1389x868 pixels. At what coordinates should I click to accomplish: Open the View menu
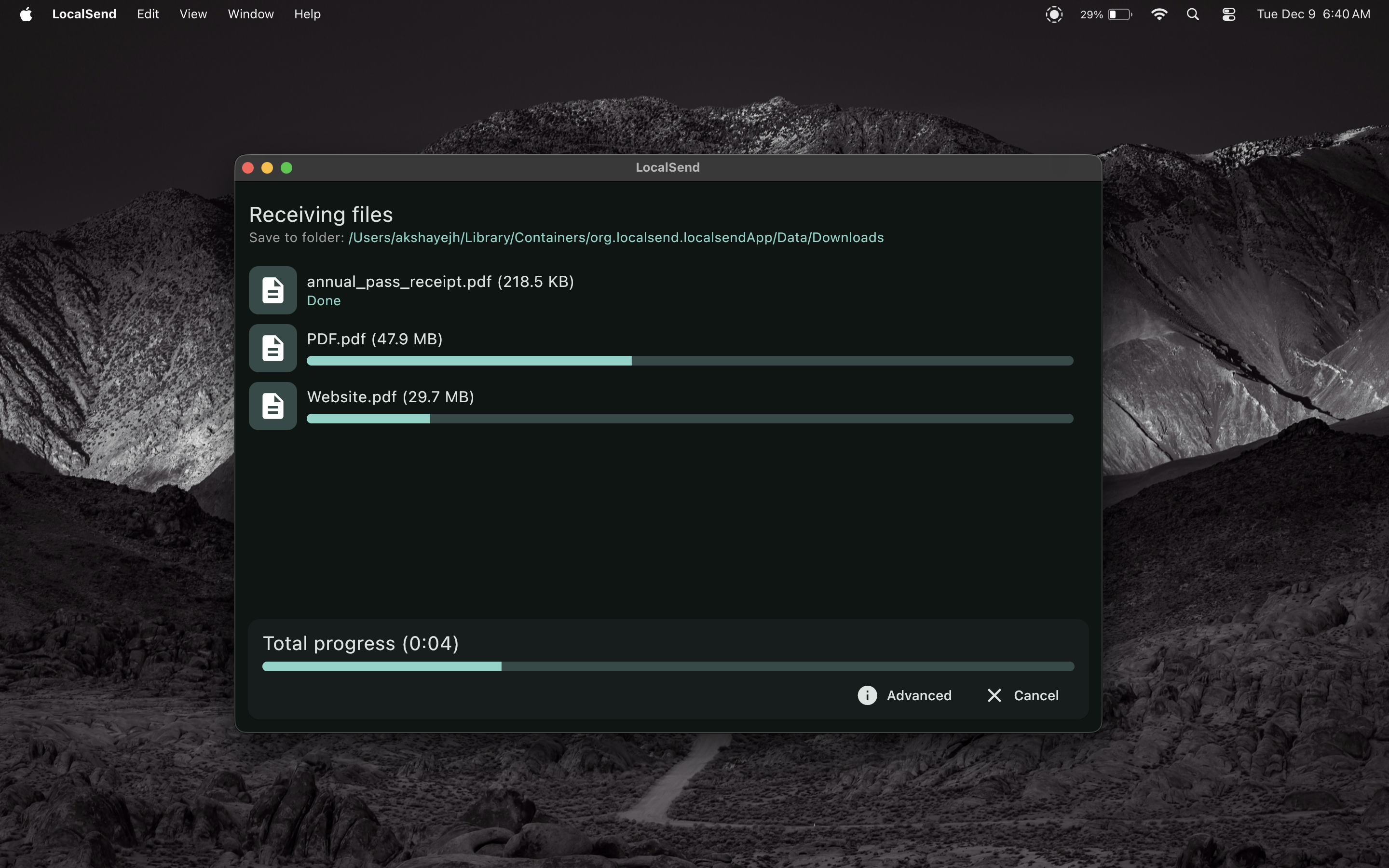pyautogui.click(x=192, y=14)
